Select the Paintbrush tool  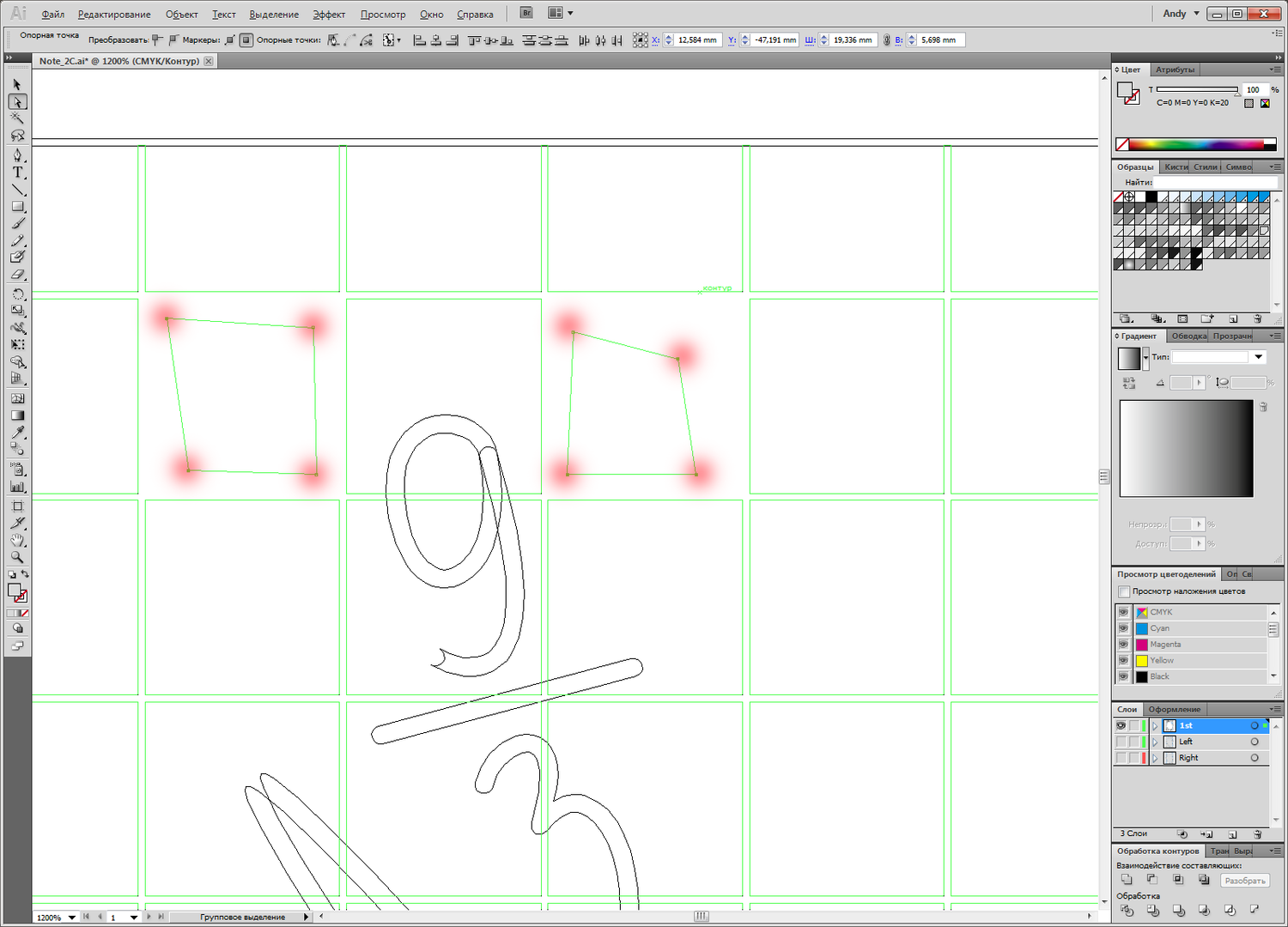[17, 223]
